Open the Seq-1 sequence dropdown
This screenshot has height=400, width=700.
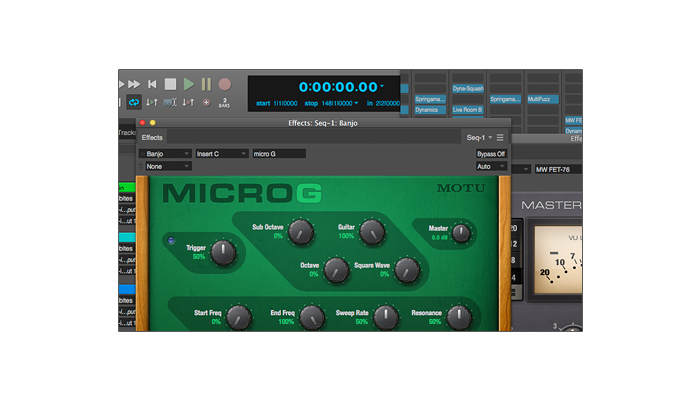[x=479, y=138]
